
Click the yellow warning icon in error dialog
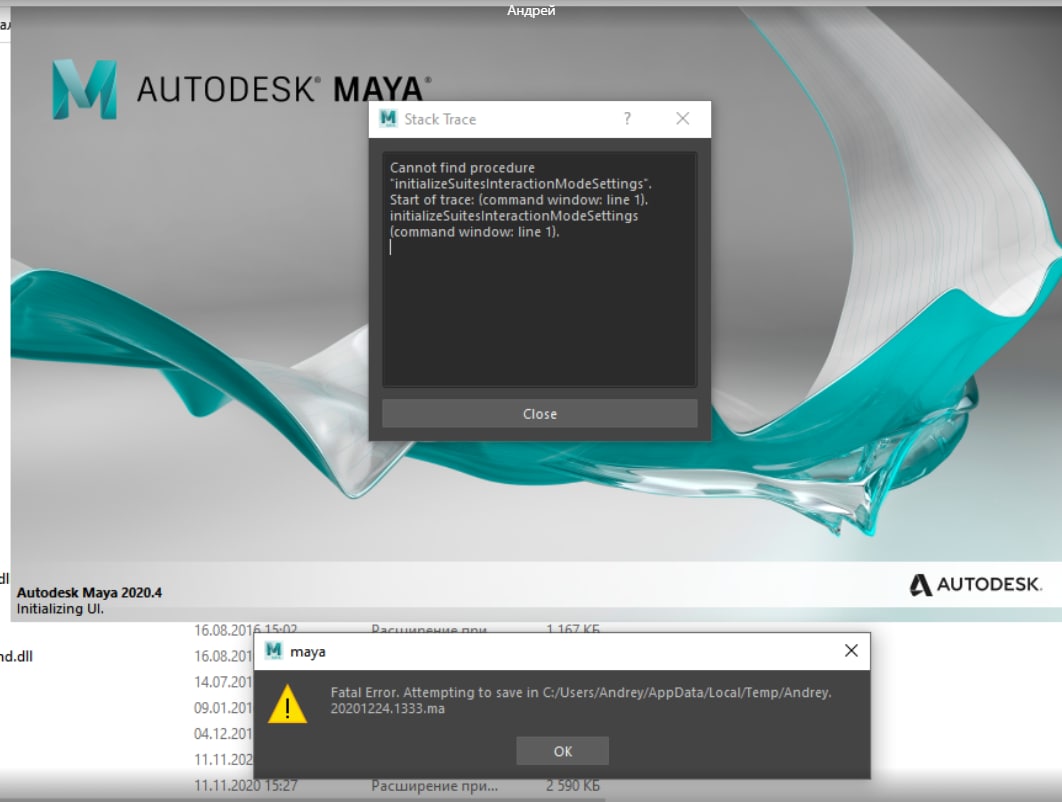click(287, 704)
